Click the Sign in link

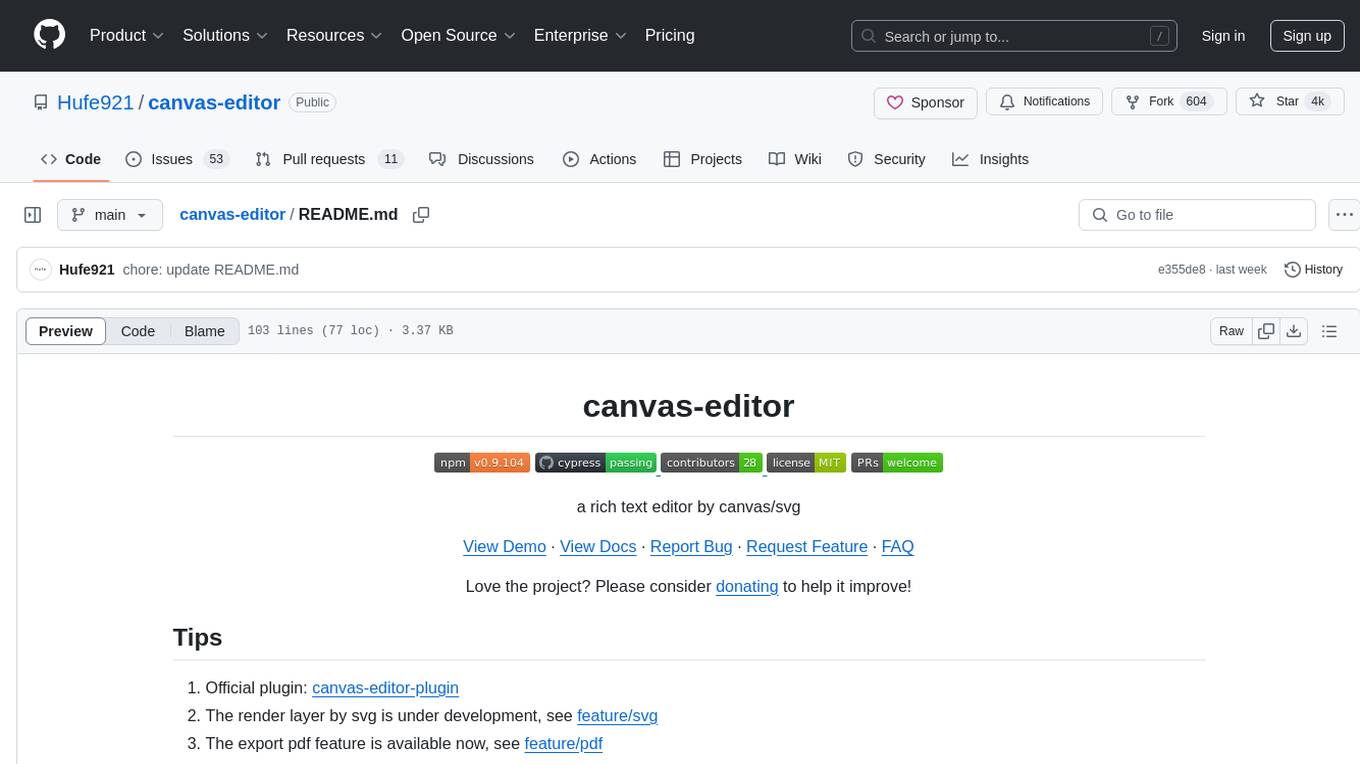pyautogui.click(x=1223, y=36)
